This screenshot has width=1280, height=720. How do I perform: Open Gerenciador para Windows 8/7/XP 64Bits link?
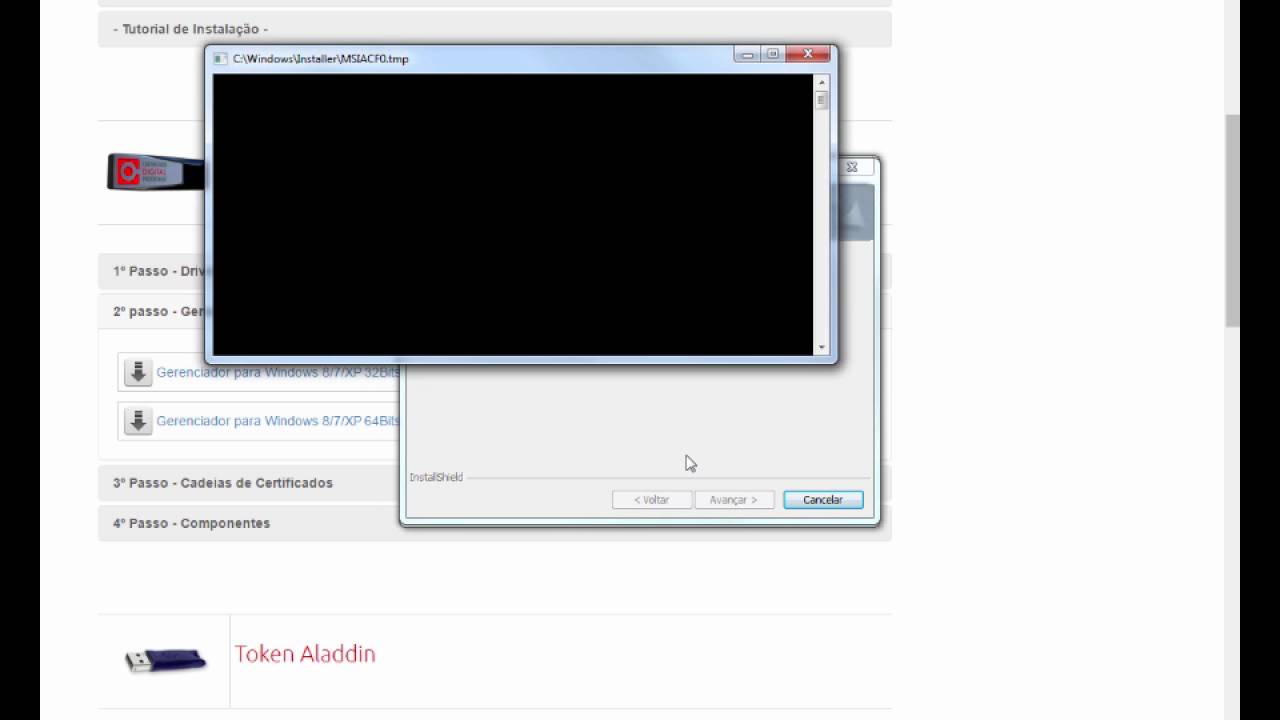278,421
